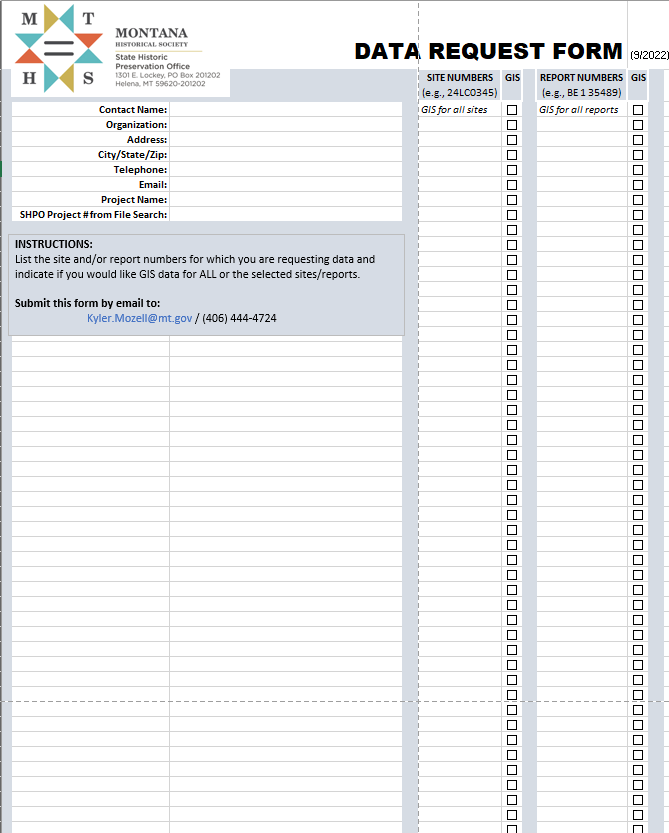Select the Email entry field in the contact form
669x833 pixels.
pyautogui.click(x=285, y=185)
